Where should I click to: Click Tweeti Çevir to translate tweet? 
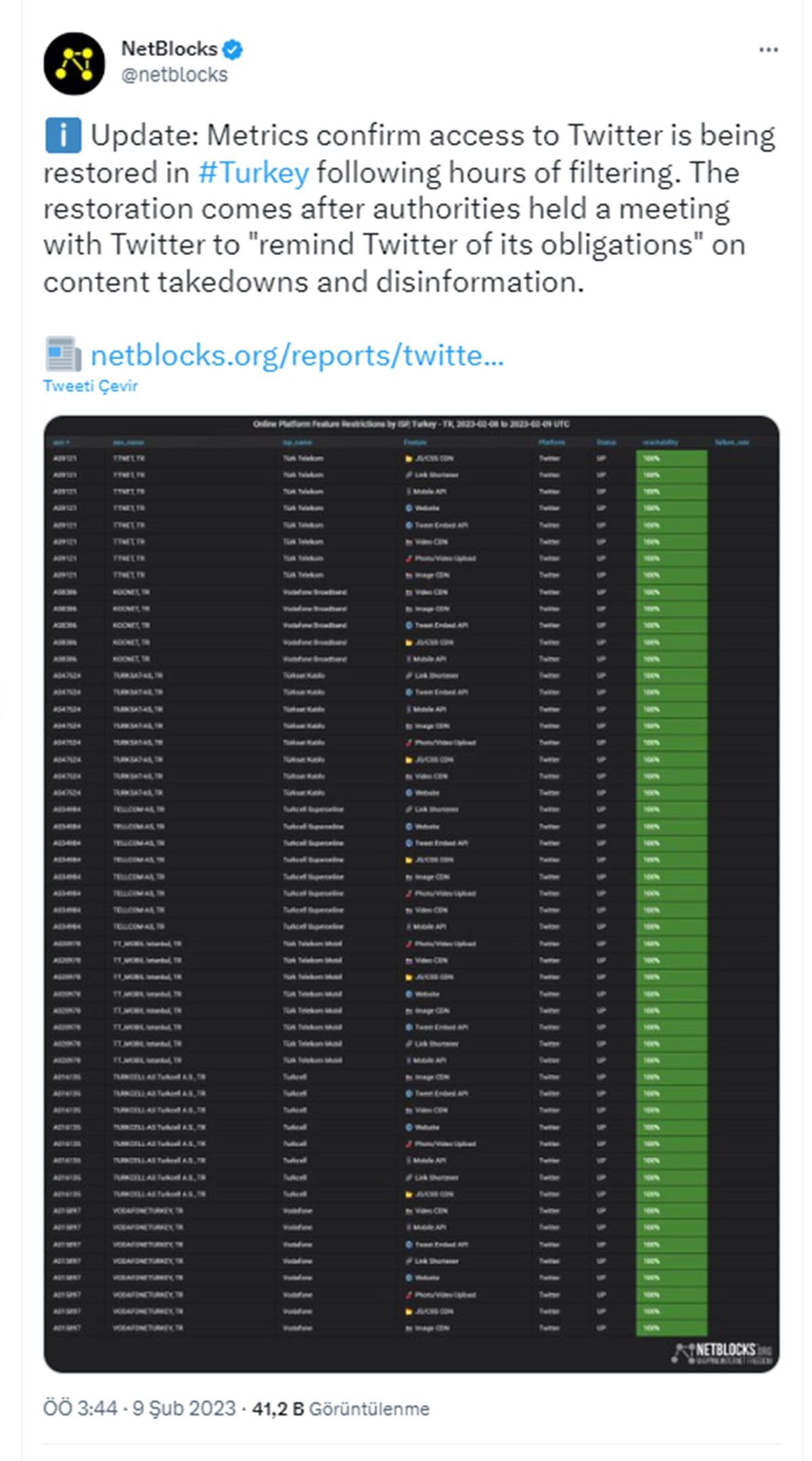(91, 386)
